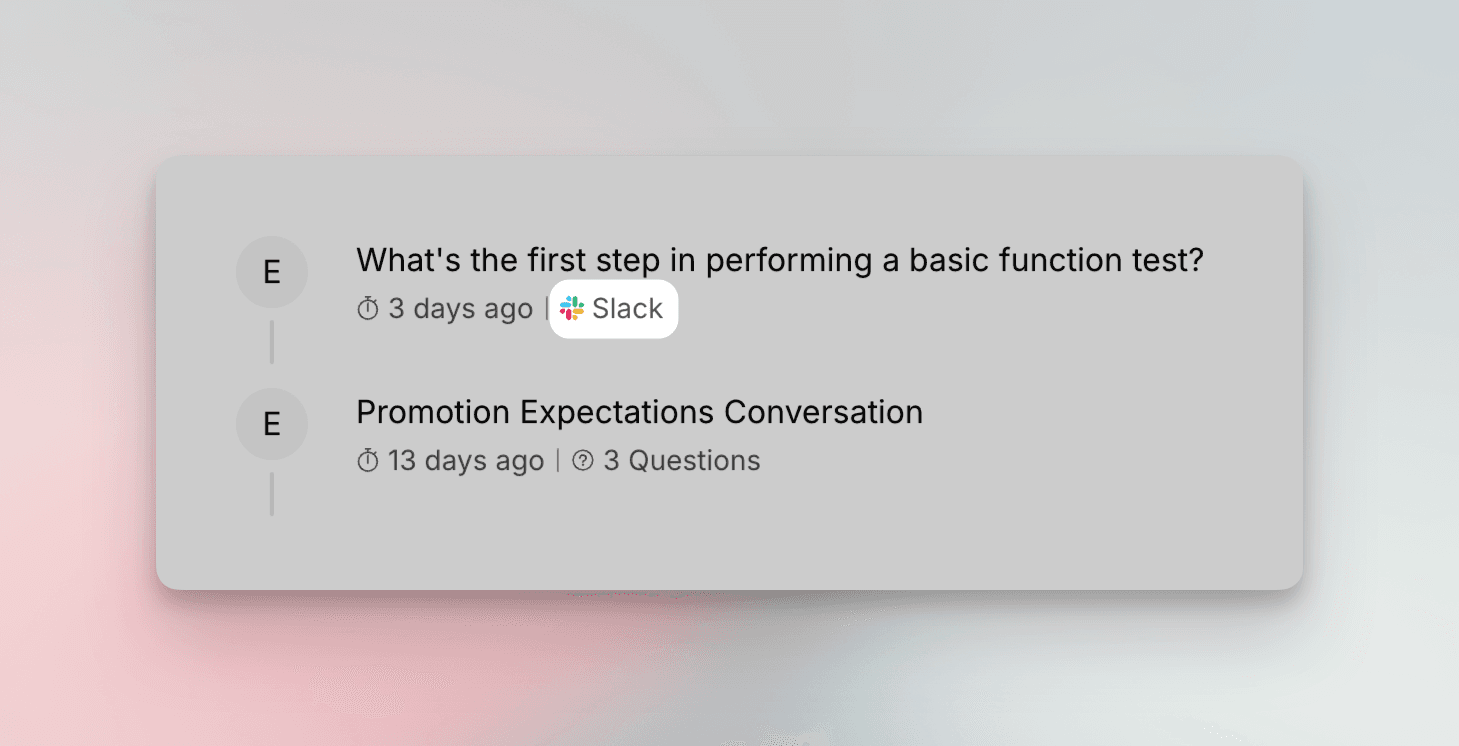Open the "What's the first step" question entry

point(780,260)
